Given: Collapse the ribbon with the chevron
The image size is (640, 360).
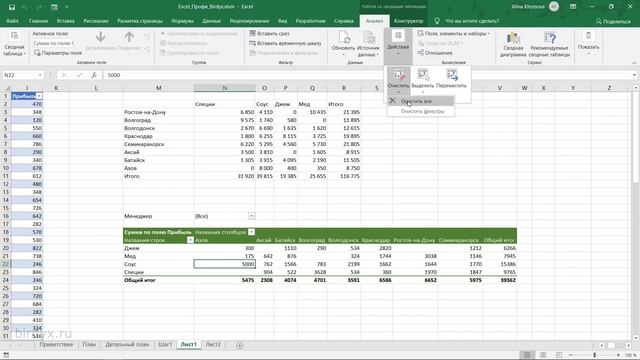Looking at the screenshot, I should (x=634, y=63).
